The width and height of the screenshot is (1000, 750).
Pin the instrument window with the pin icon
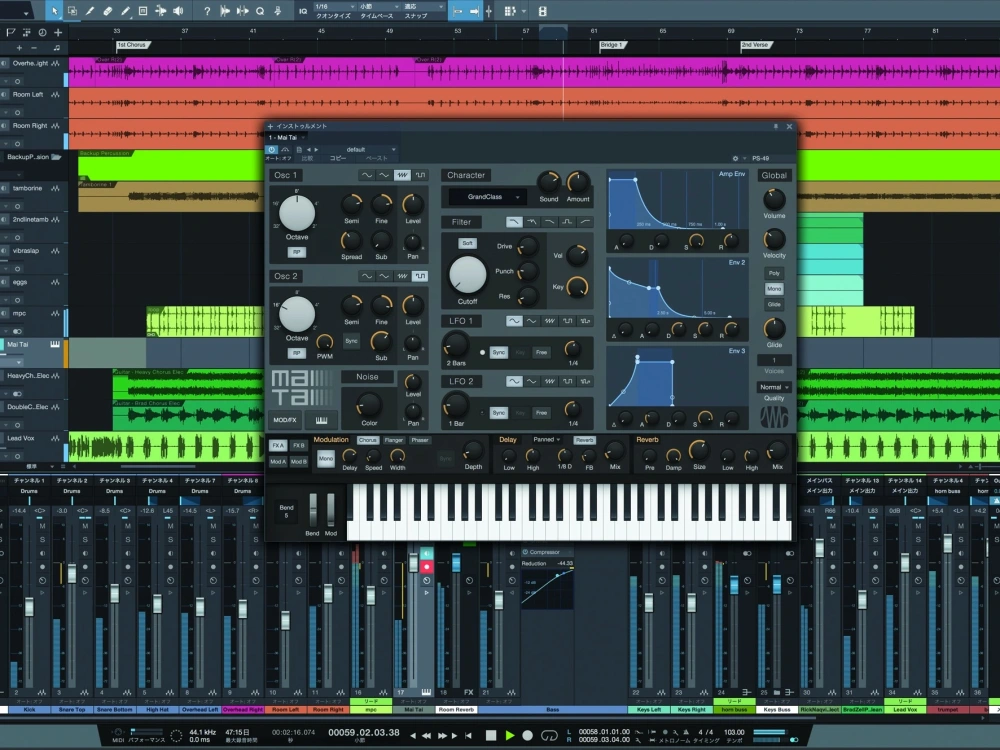pos(776,126)
